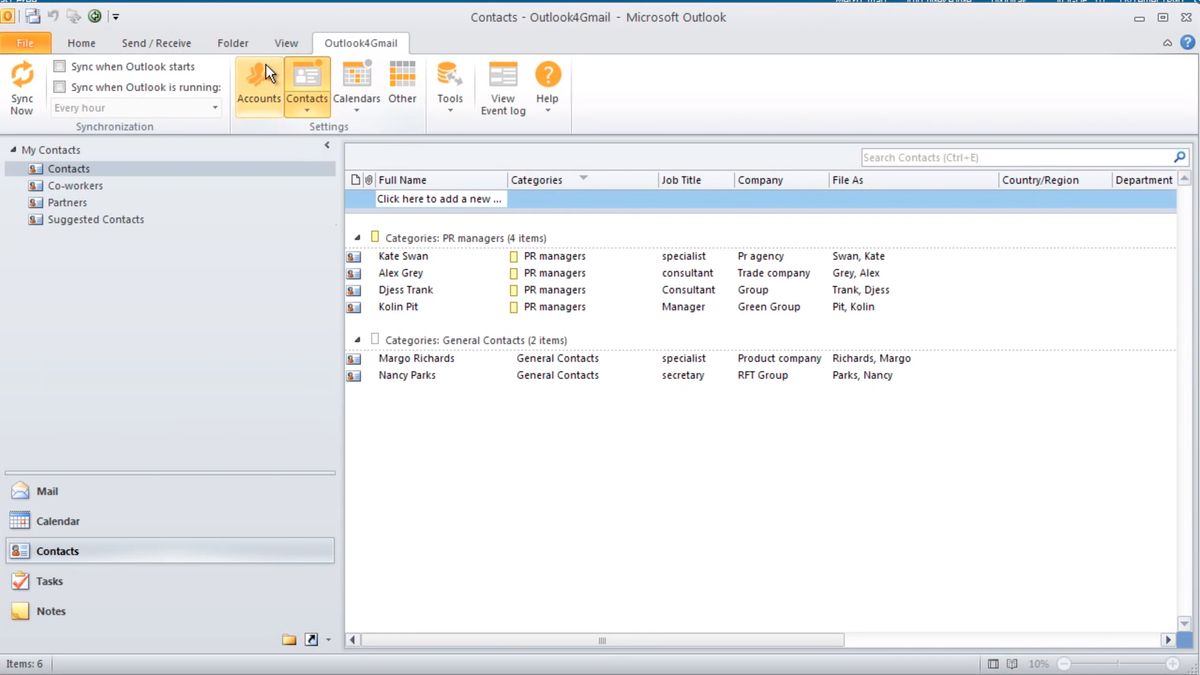
Task: Collapse the PR managers category group
Action: click(358, 238)
